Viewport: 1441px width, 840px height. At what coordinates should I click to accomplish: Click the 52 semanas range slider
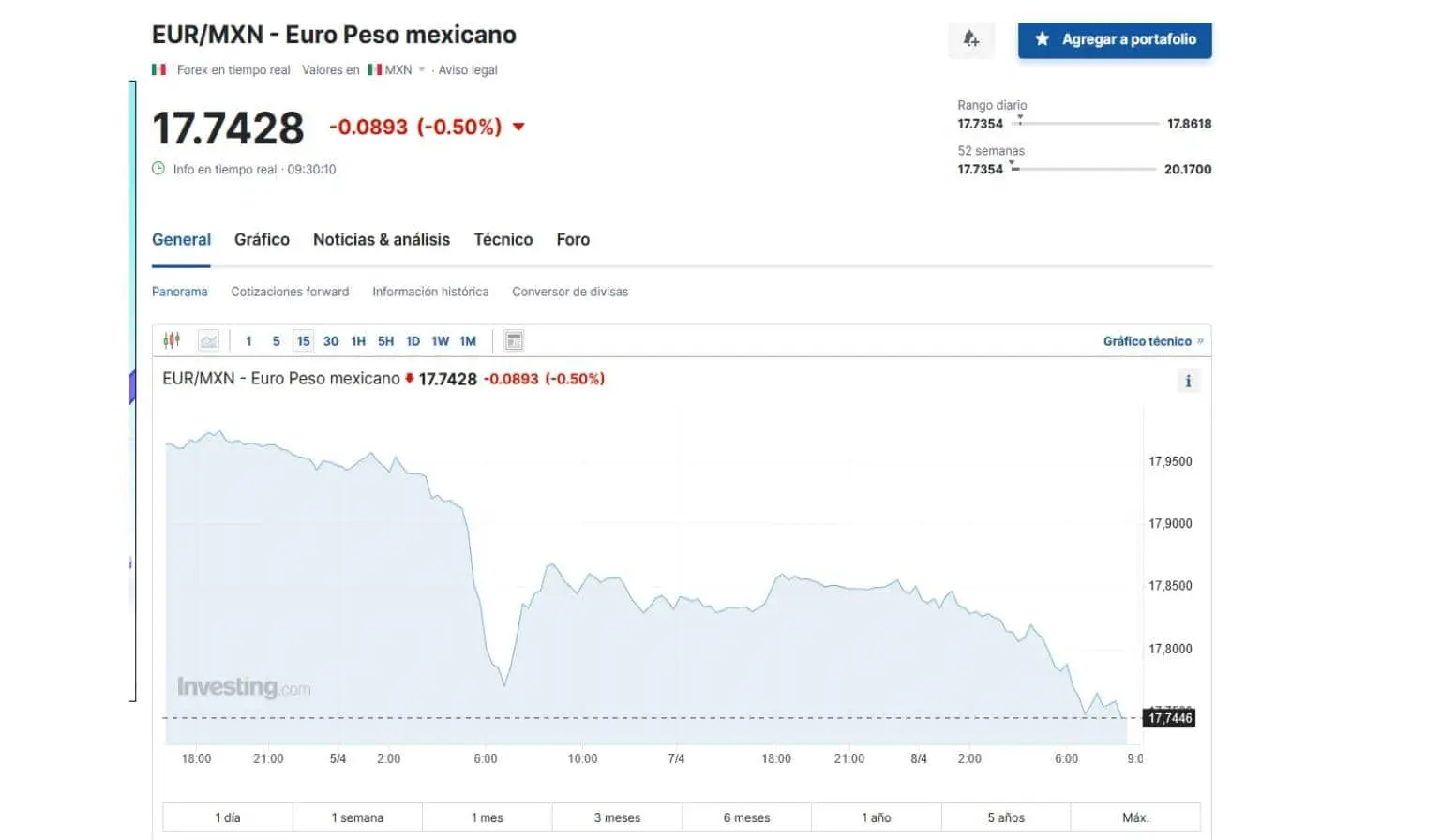coord(1083,169)
